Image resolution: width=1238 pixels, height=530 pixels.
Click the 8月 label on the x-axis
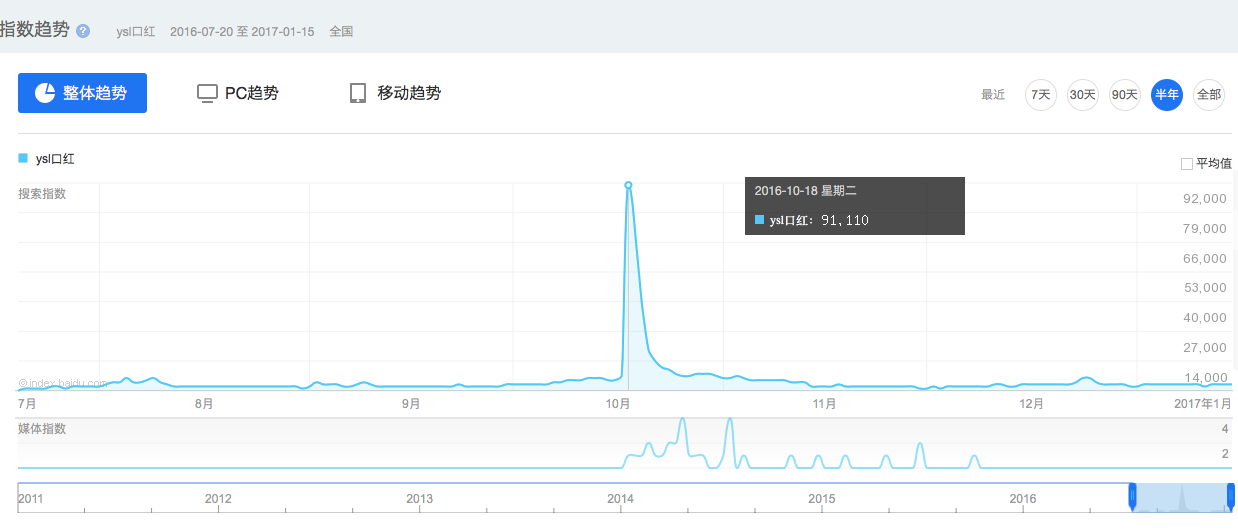click(204, 404)
